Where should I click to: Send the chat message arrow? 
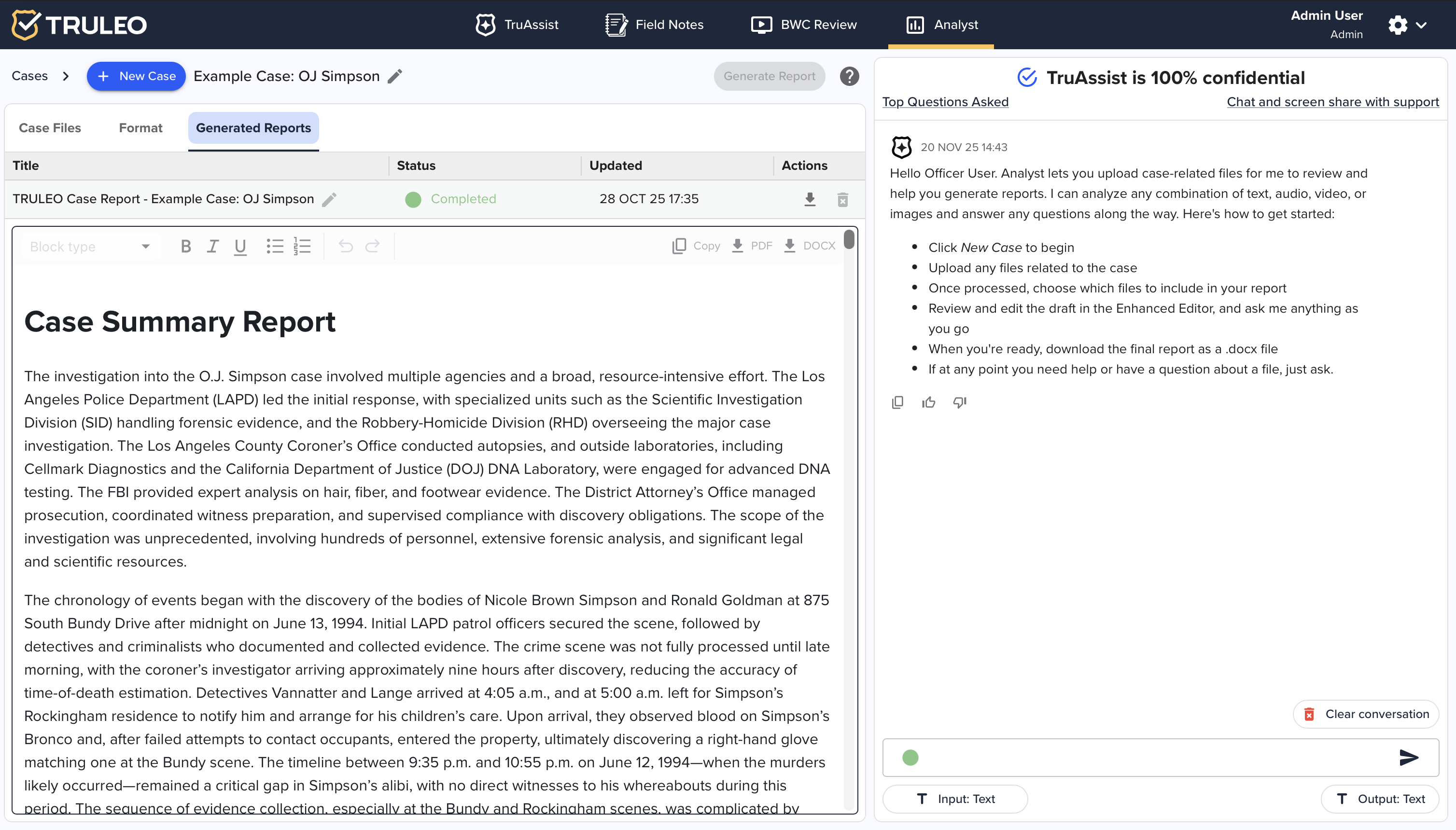[x=1408, y=757]
